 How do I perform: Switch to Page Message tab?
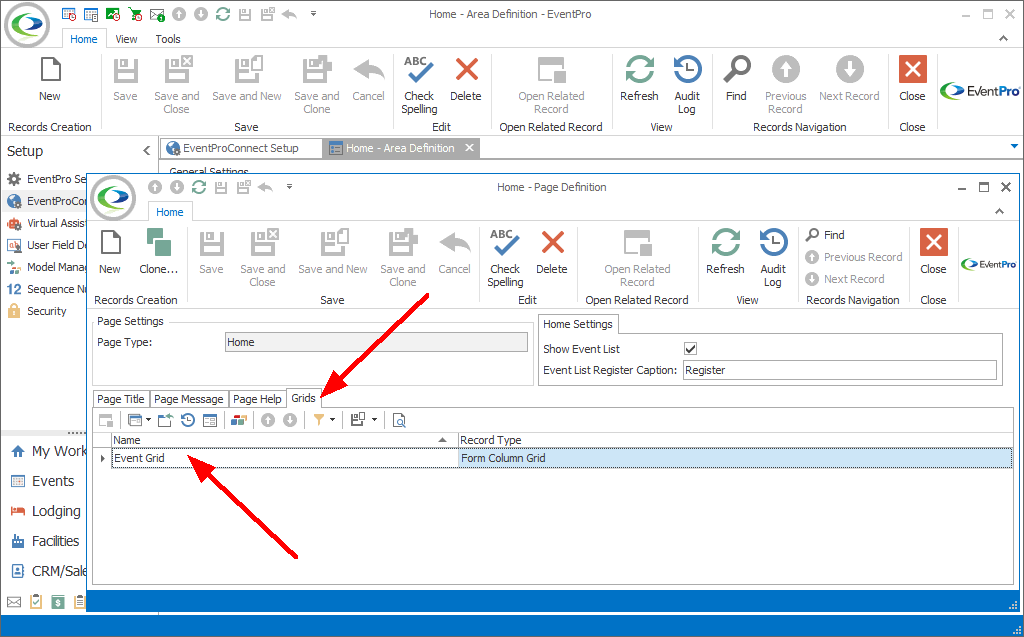189,399
